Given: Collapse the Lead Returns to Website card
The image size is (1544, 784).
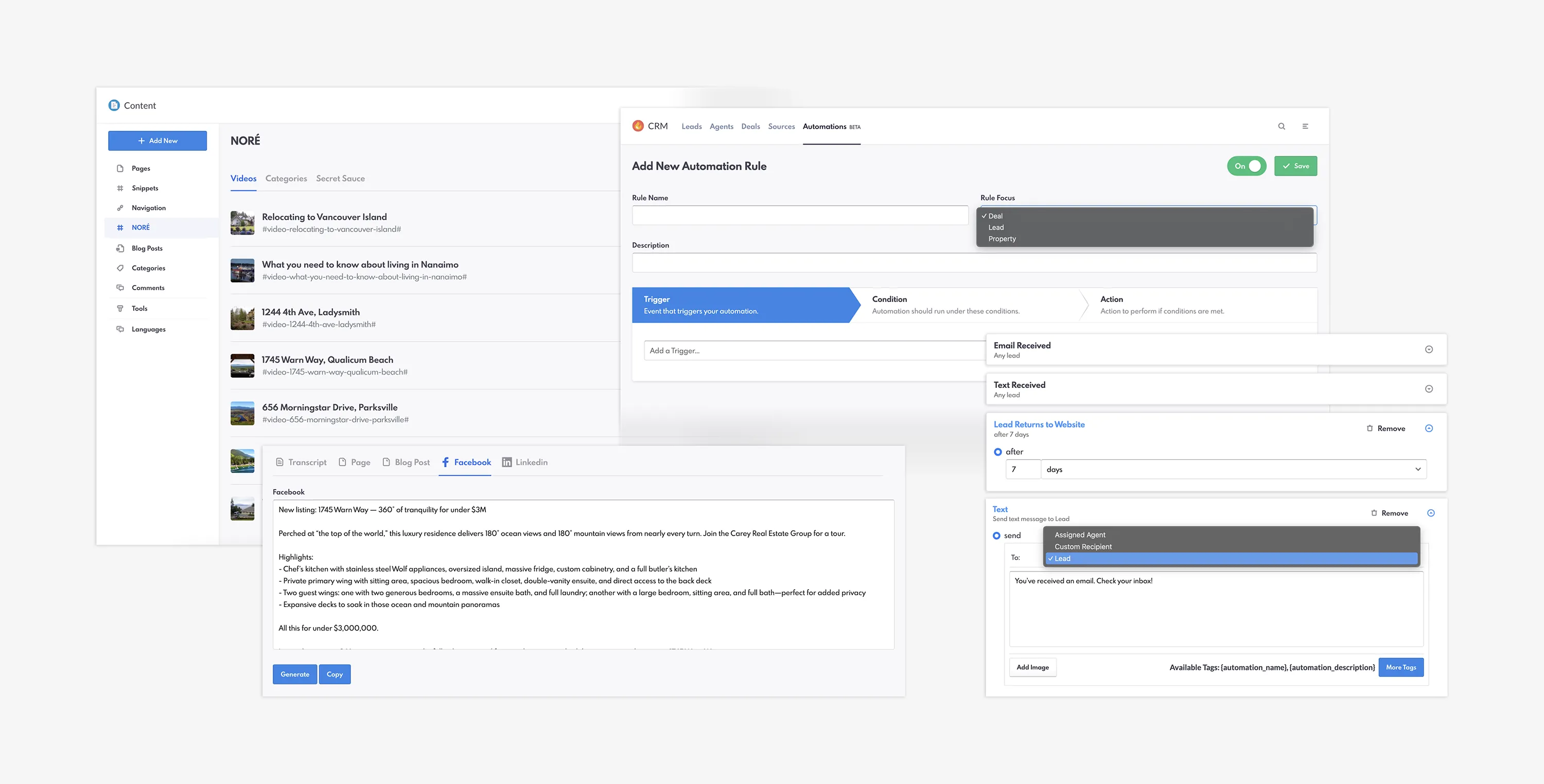Looking at the screenshot, I should click(1429, 428).
